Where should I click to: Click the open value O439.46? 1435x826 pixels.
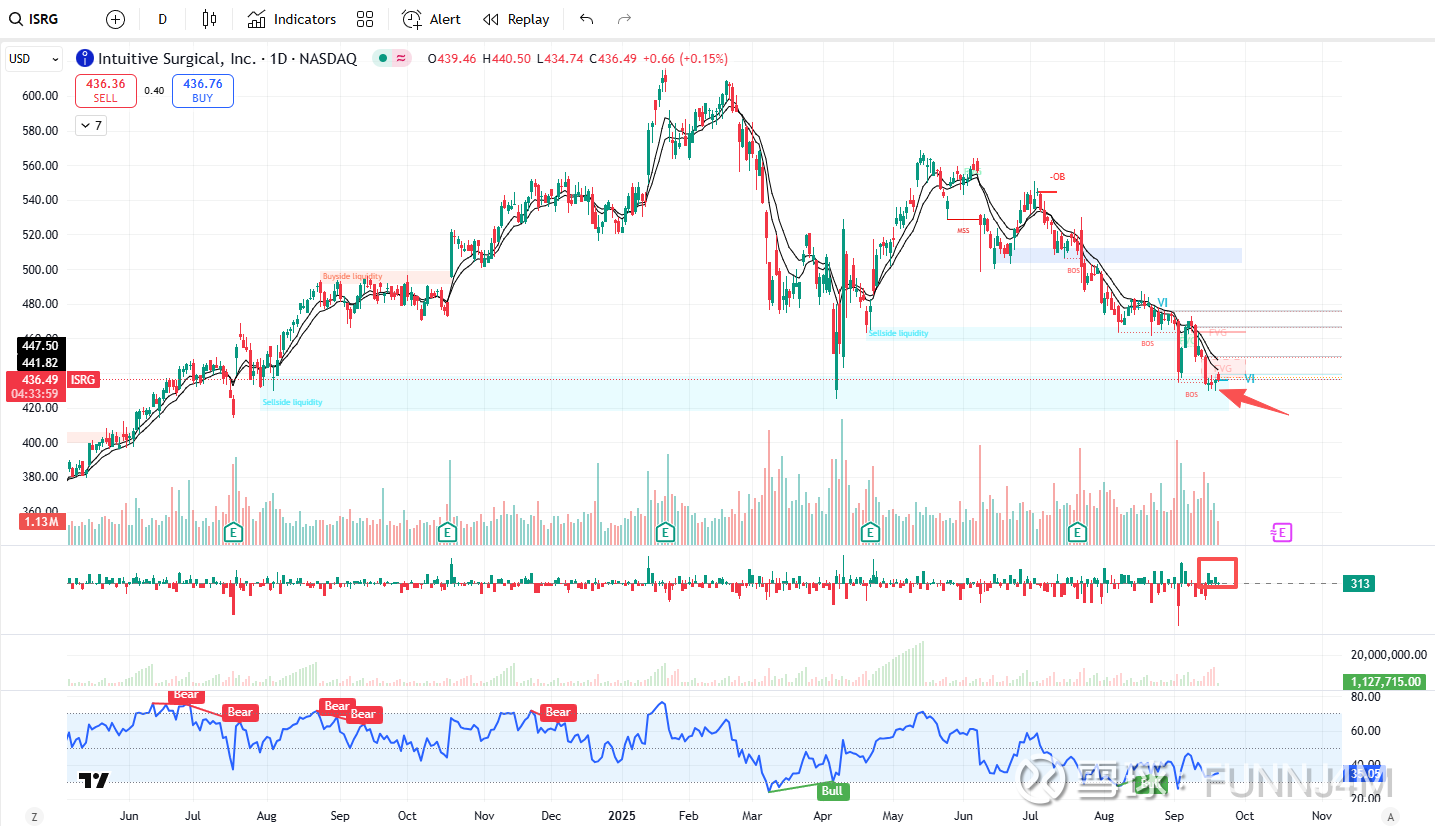[x=453, y=59]
